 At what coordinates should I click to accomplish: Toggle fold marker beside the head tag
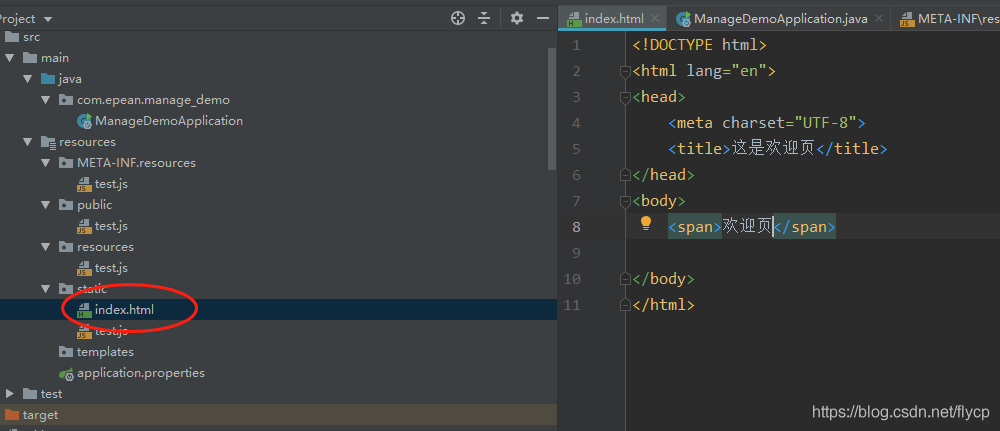coord(625,97)
